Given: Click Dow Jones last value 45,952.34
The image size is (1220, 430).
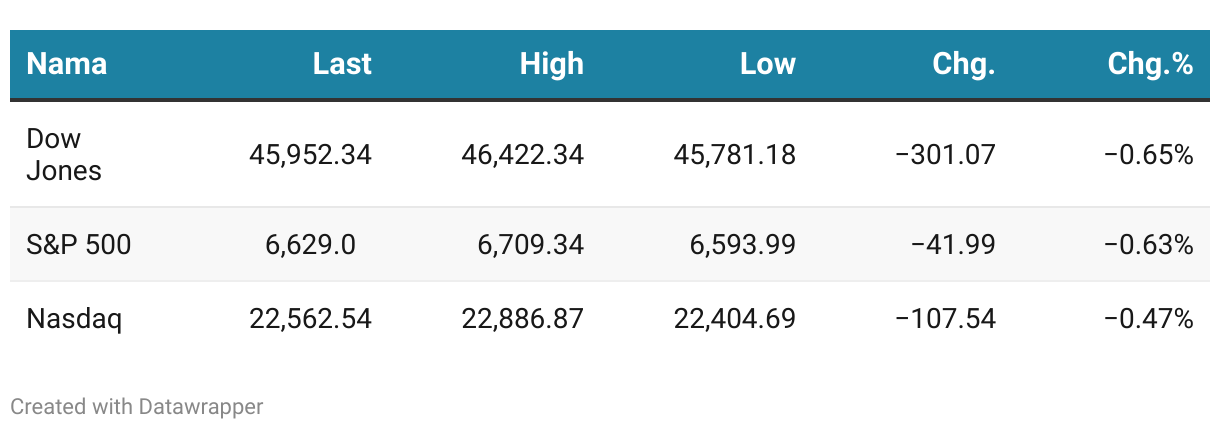Looking at the screenshot, I should [310, 155].
